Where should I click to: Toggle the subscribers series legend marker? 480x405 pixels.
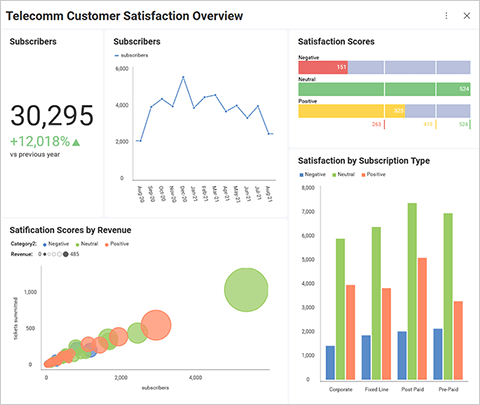click(117, 55)
